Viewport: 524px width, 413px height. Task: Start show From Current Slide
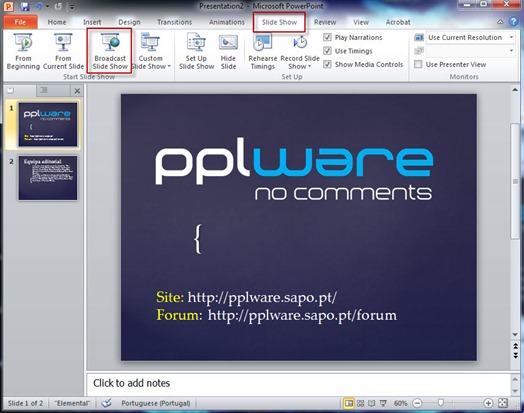click(63, 52)
